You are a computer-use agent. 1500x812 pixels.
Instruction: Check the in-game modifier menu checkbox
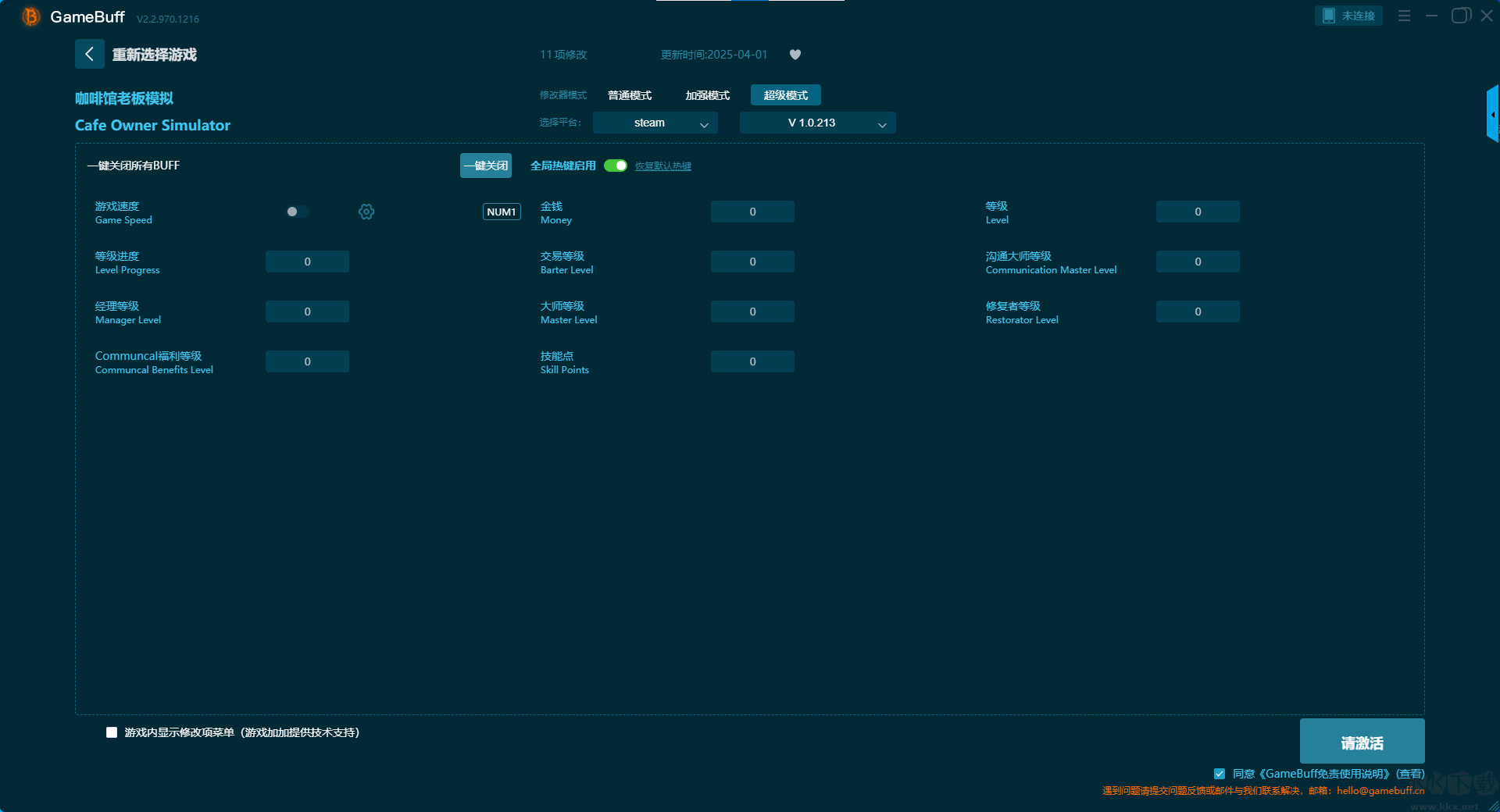[x=112, y=732]
